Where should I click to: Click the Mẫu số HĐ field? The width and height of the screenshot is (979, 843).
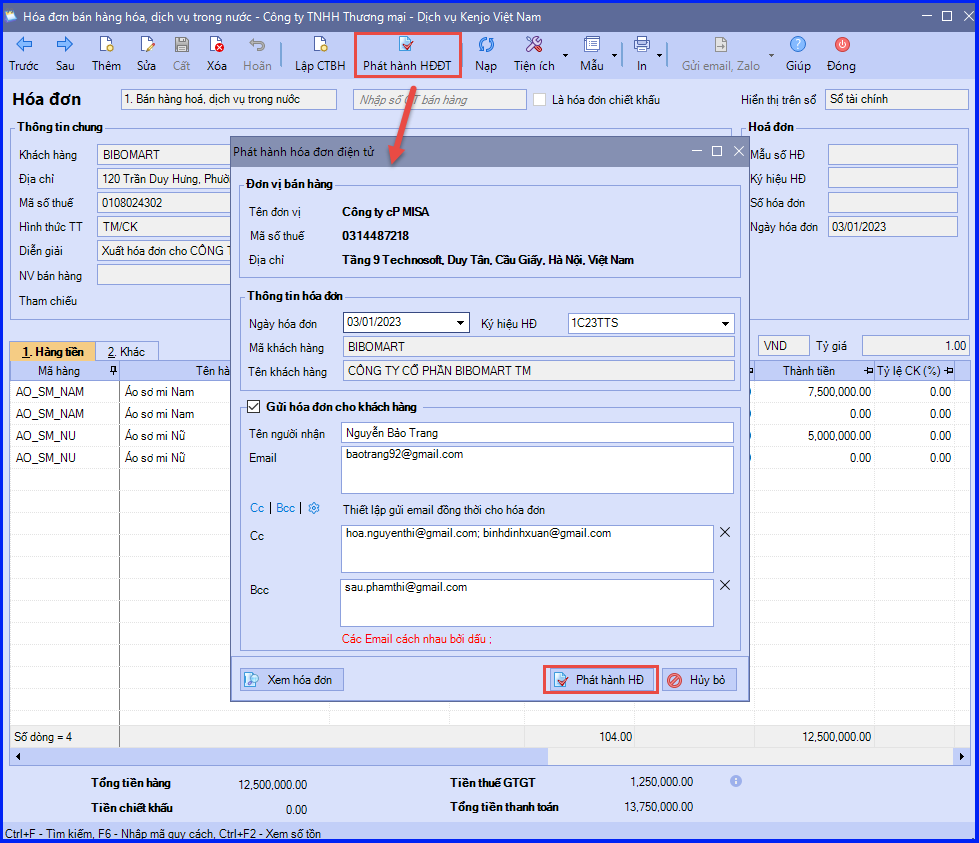893,155
